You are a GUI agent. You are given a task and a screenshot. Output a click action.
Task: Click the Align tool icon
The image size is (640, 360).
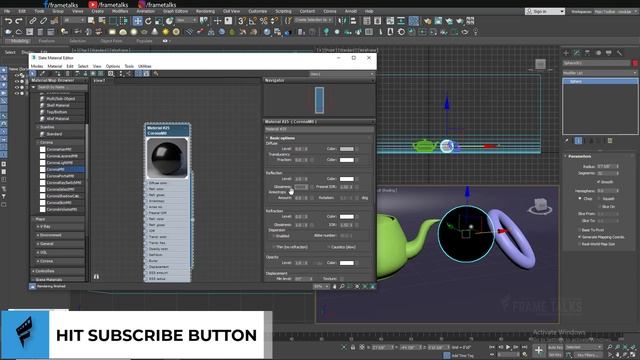(353, 21)
